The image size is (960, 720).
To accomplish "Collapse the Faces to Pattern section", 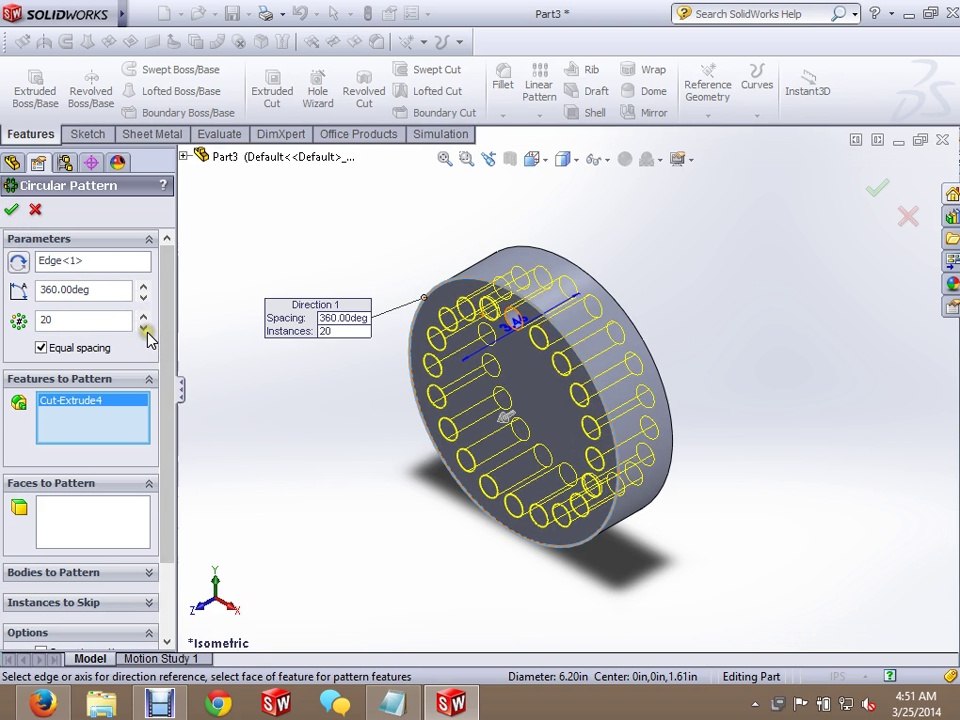I will (x=149, y=484).
